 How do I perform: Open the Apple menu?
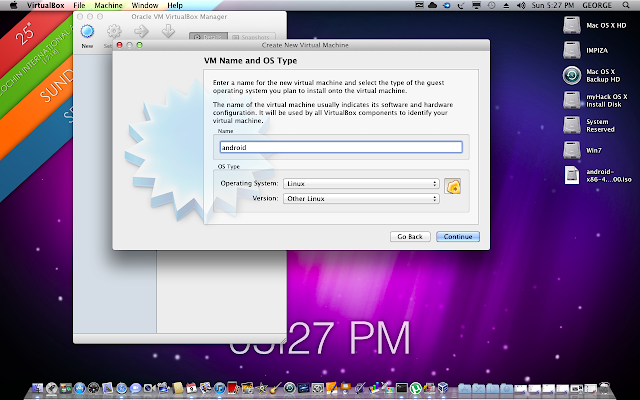click(13, 5)
